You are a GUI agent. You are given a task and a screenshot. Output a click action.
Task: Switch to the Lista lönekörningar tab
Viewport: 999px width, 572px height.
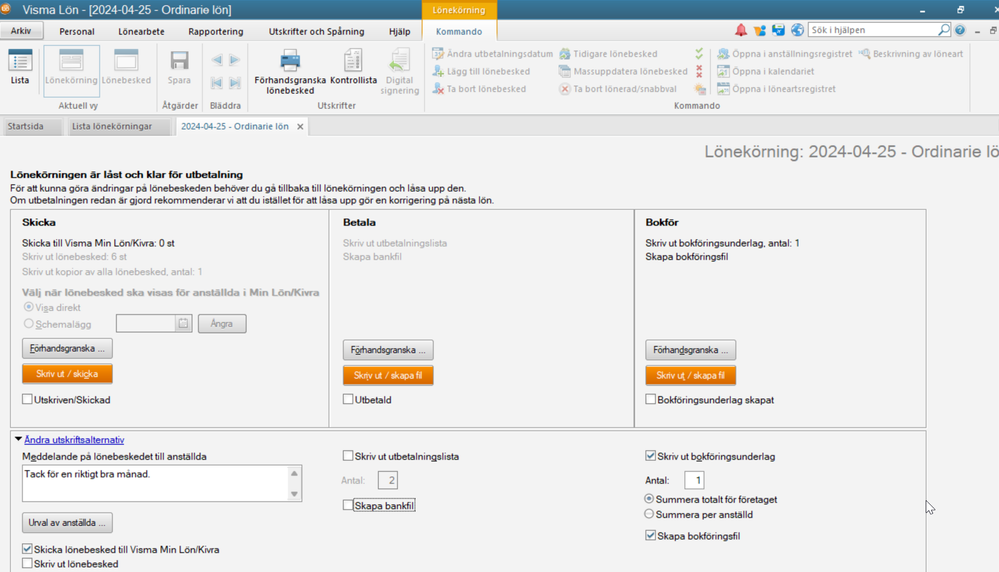tap(112, 127)
